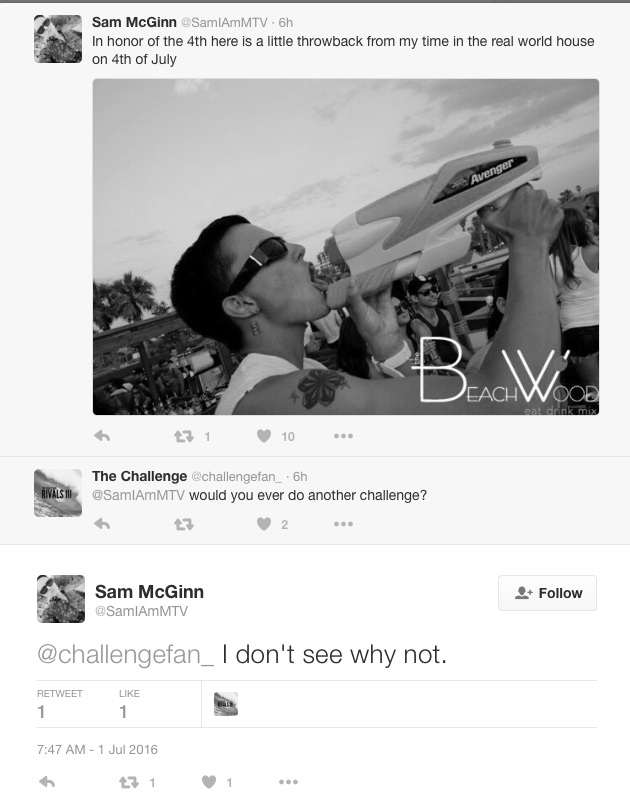View the water gun beach photo
Screen dimensions: 630x805
point(346,247)
